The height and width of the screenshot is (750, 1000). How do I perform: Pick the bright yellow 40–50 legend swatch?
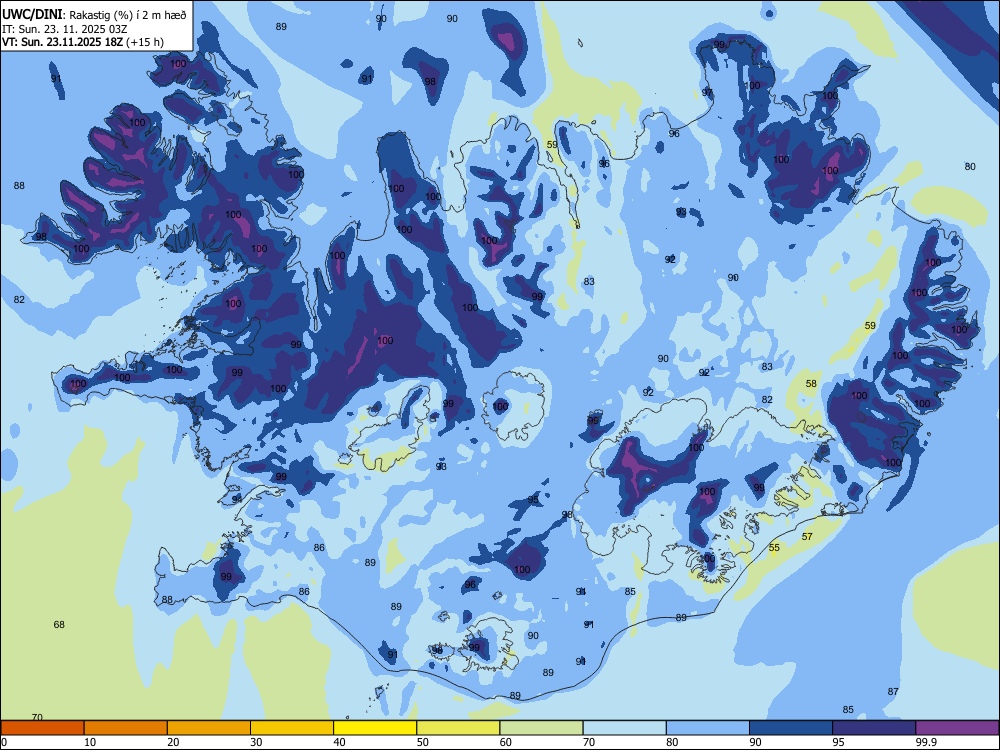[375, 728]
